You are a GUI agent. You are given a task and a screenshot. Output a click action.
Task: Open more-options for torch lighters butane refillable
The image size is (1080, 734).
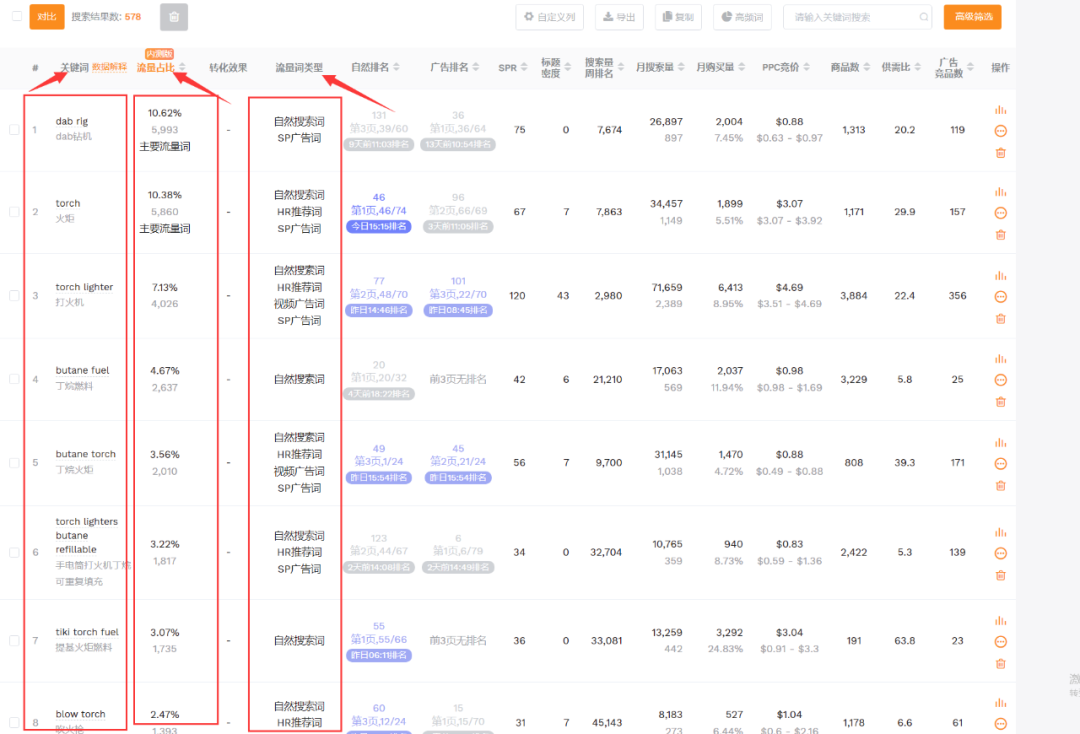click(x=1001, y=553)
